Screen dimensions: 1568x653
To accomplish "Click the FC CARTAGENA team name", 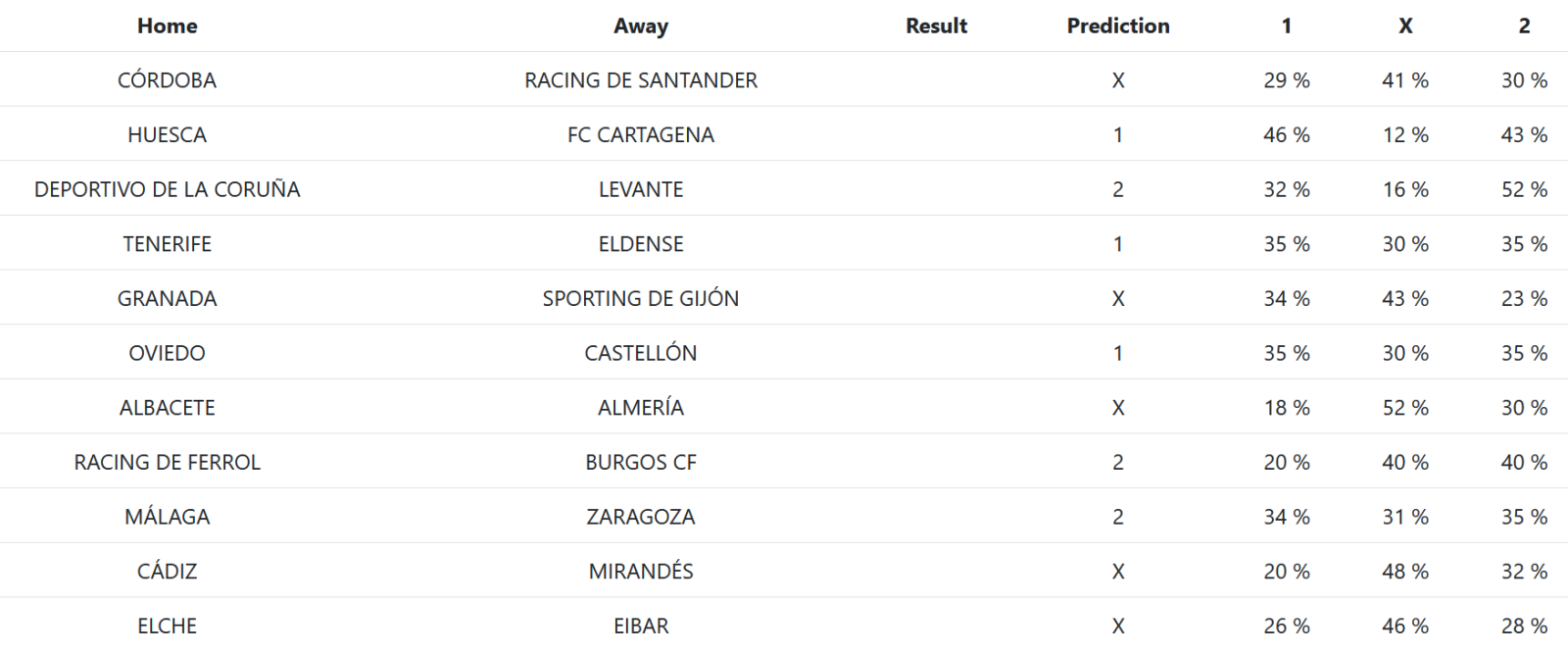I will tap(641, 135).
